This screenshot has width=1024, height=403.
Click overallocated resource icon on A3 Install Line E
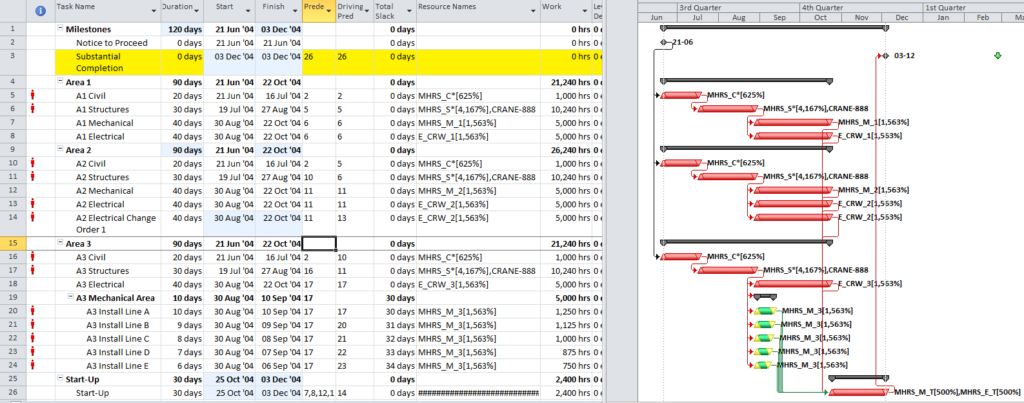click(x=33, y=365)
